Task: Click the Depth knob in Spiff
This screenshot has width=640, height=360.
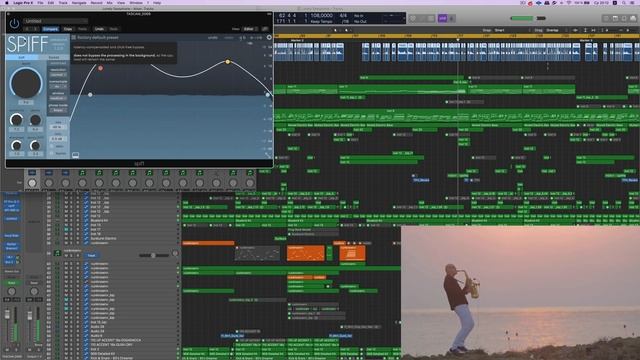Action: (26, 83)
